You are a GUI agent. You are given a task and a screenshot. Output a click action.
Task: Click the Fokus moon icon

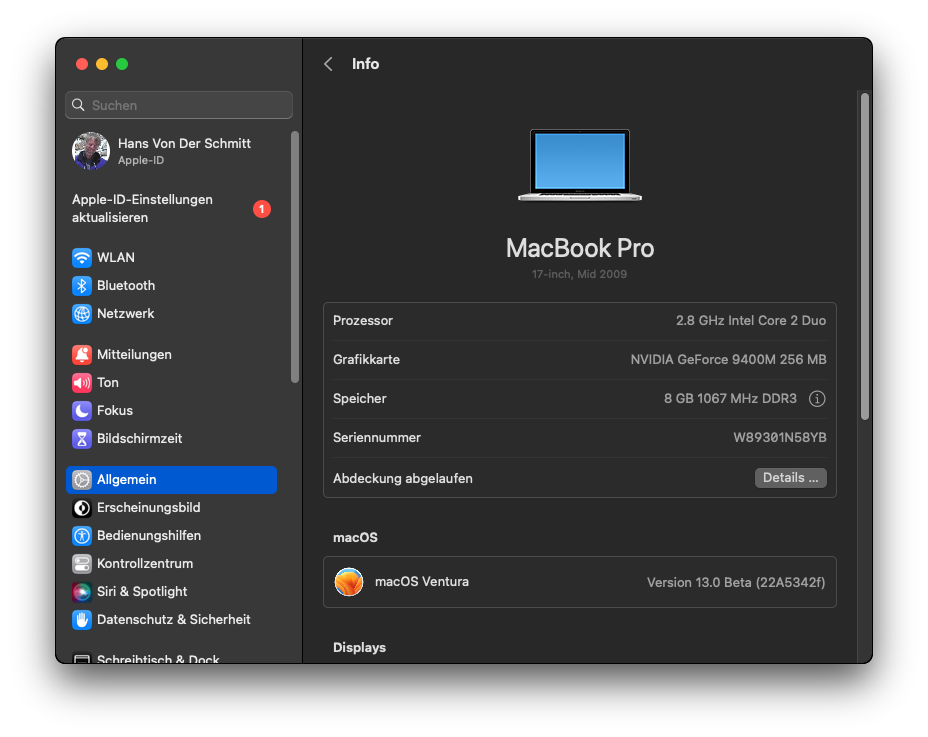tap(82, 410)
